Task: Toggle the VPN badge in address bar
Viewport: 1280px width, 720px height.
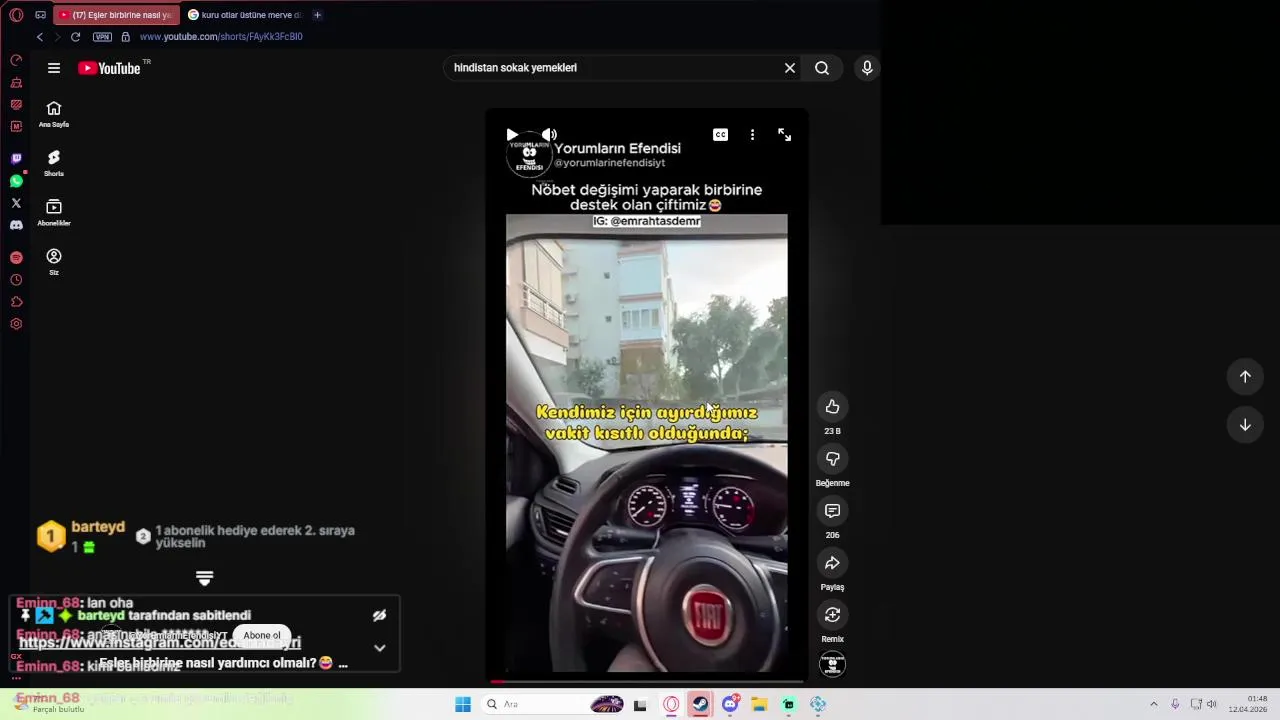Action: (102, 37)
